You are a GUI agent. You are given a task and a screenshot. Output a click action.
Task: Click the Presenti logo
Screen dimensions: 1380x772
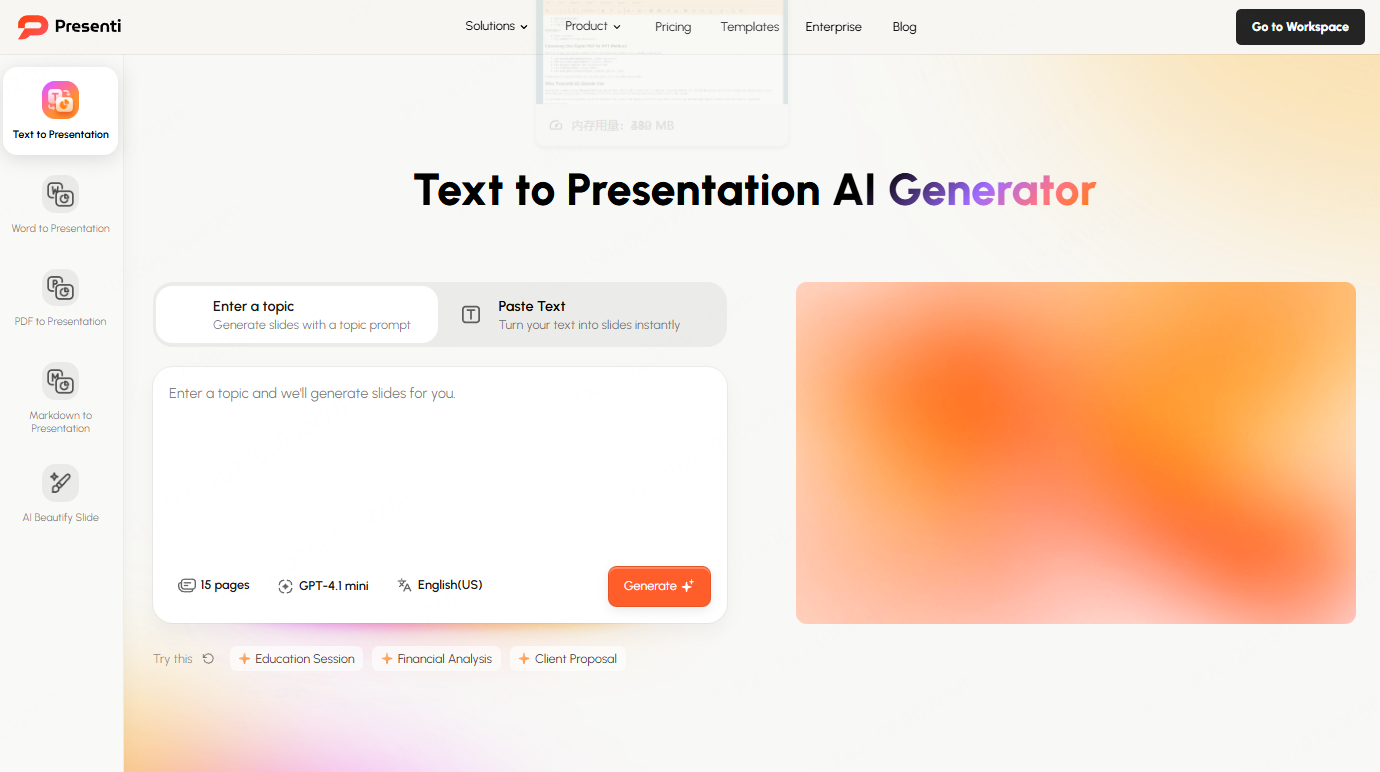pos(68,27)
